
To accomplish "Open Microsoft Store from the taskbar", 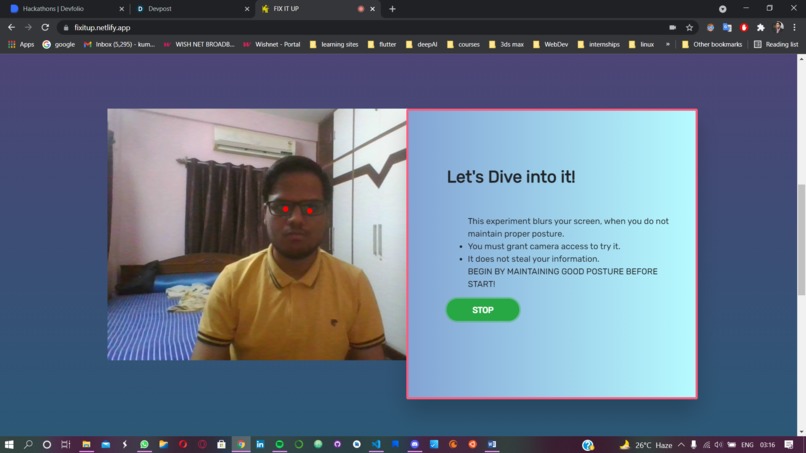I will [x=221, y=444].
